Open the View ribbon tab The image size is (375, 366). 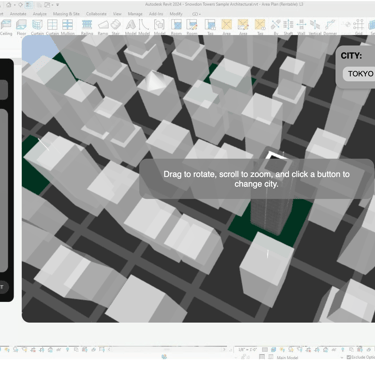(117, 14)
